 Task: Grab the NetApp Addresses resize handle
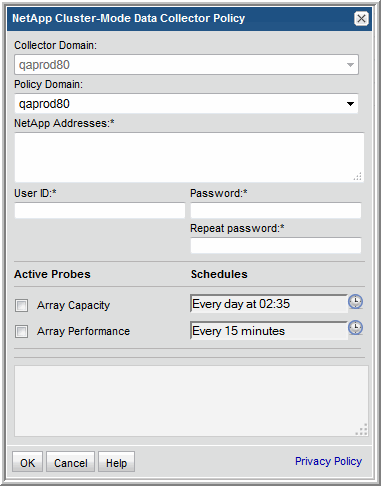tap(358, 177)
